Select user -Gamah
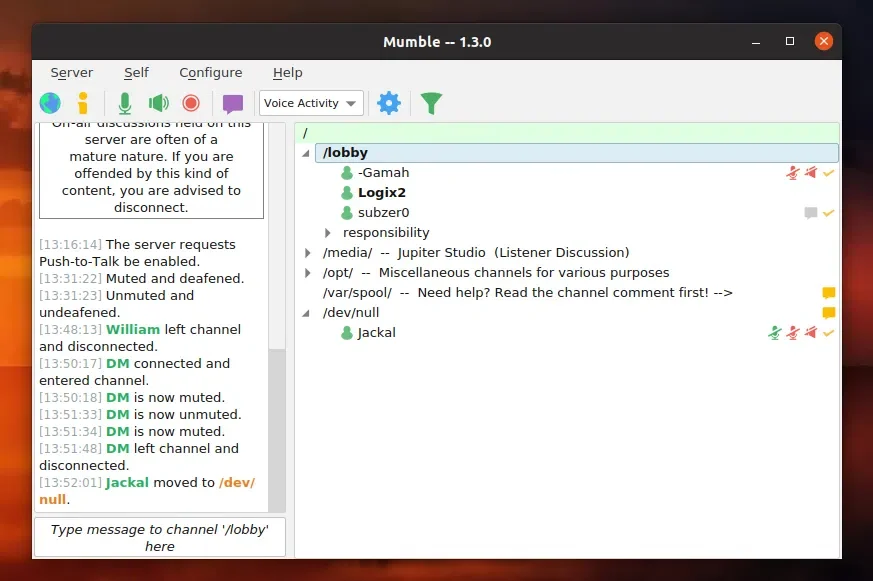The image size is (873, 581). click(x=384, y=173)
